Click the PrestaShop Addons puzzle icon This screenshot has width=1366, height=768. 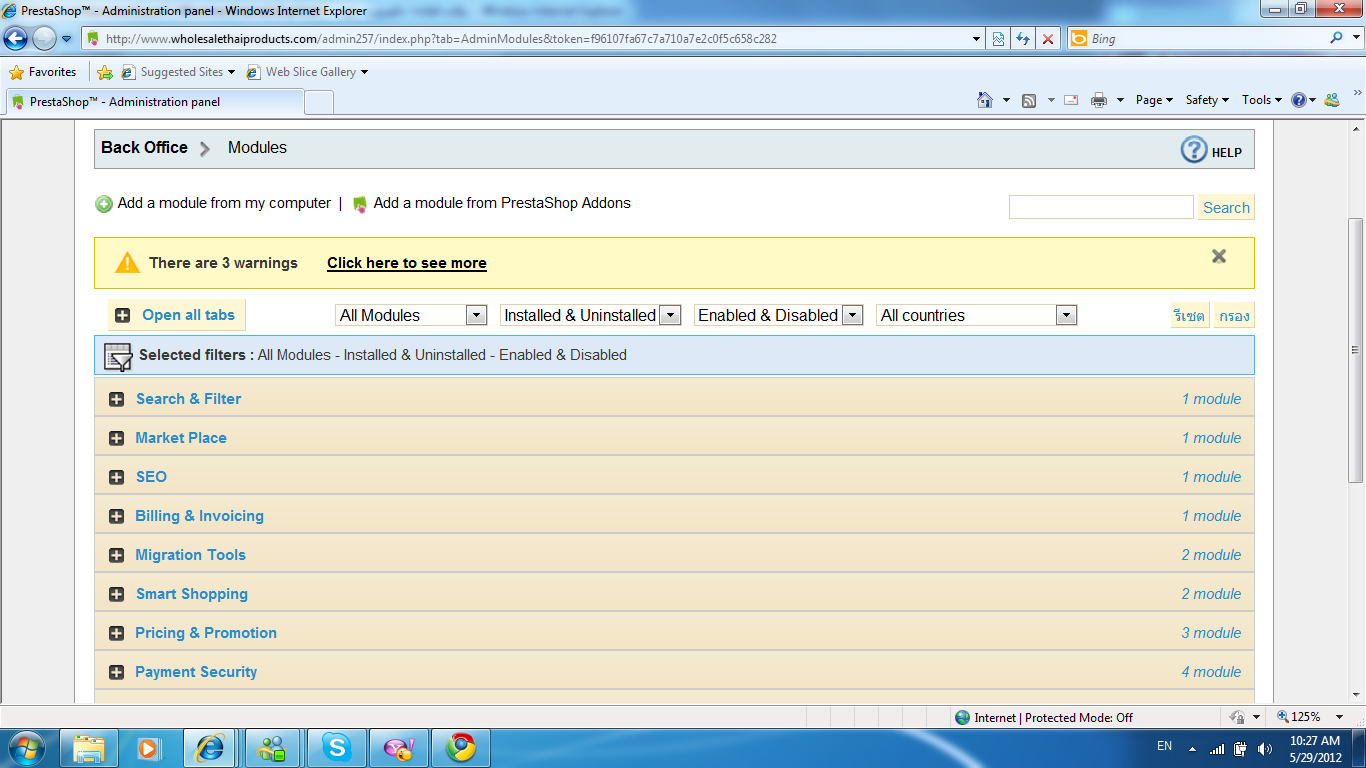[360, 204]
